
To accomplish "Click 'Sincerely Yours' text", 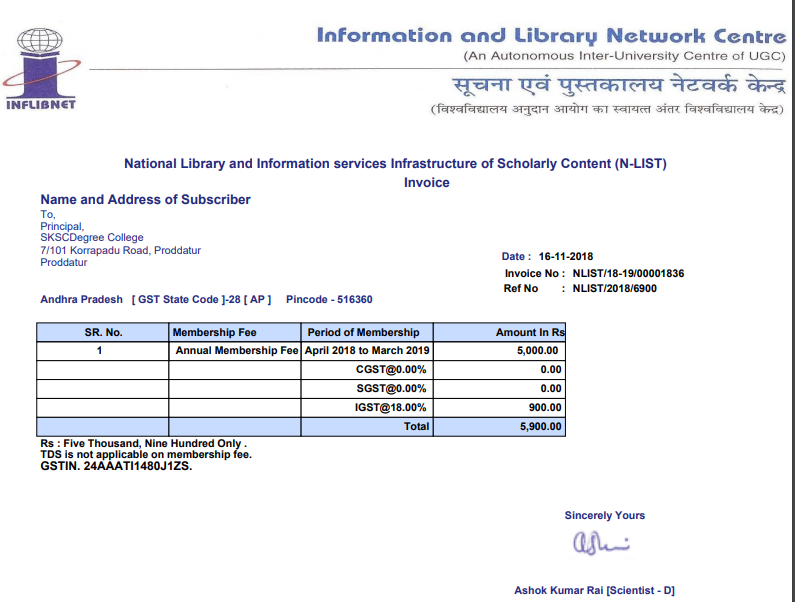I will [x=605, y=515].
